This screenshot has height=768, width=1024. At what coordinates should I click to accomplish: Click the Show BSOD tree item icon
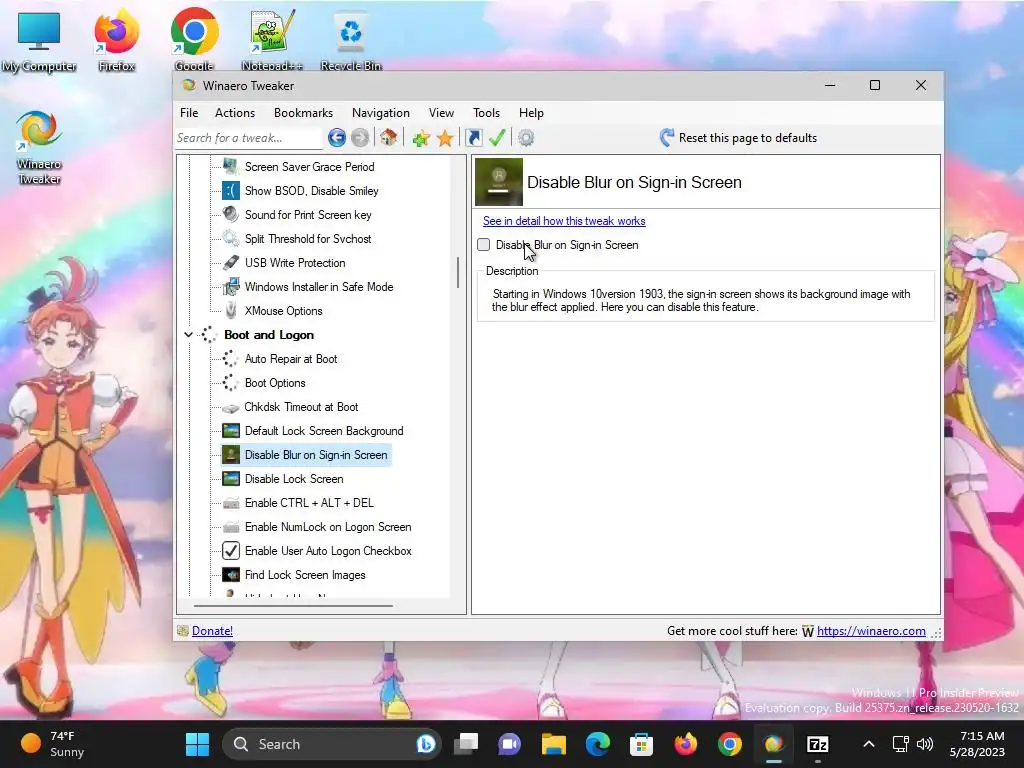point(231,191)
